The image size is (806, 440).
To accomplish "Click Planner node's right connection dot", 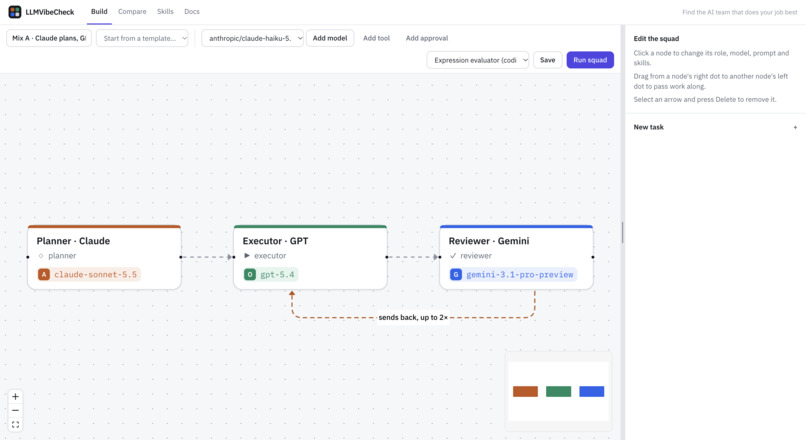I will coord(181,257).
